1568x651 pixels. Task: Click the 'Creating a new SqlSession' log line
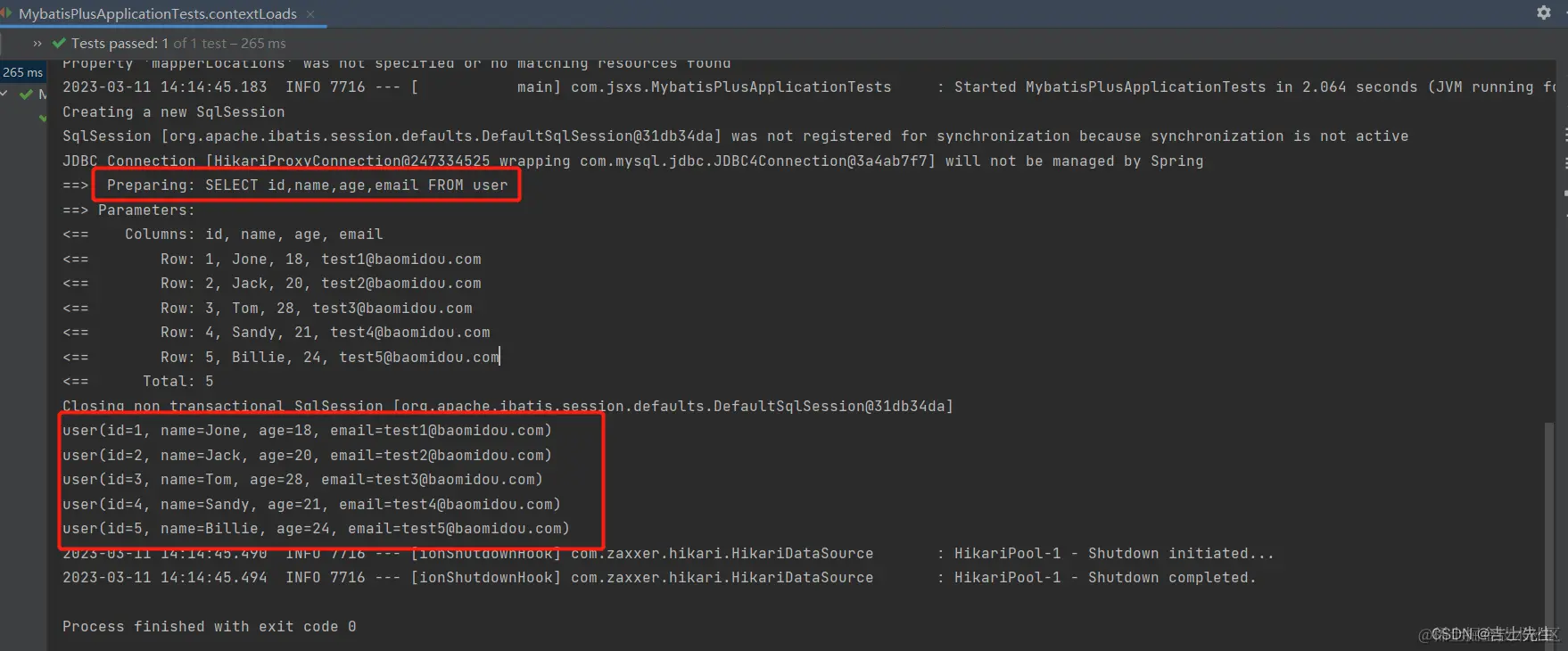[x=174, y=111]
